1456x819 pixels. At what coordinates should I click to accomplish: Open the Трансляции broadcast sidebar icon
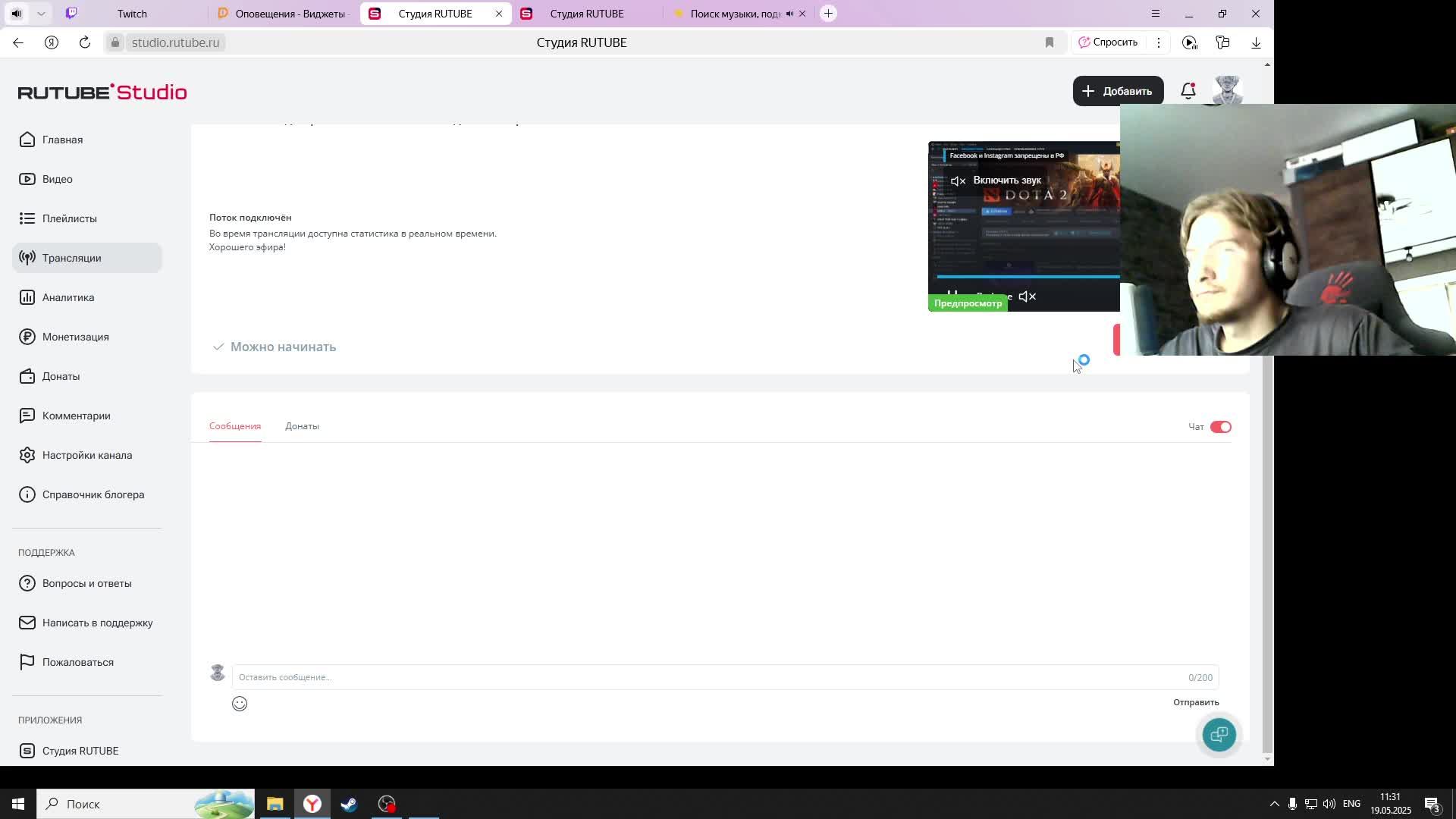(27, 258)
